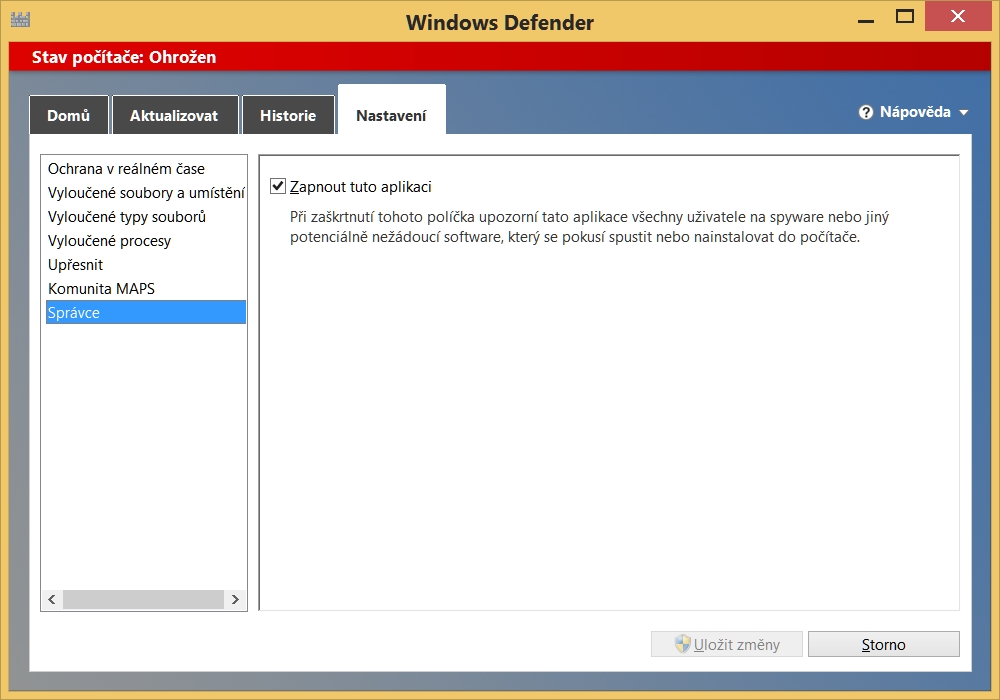Uncheck the Zapnout tuto aplikaci checkbox

pos(278,186)
